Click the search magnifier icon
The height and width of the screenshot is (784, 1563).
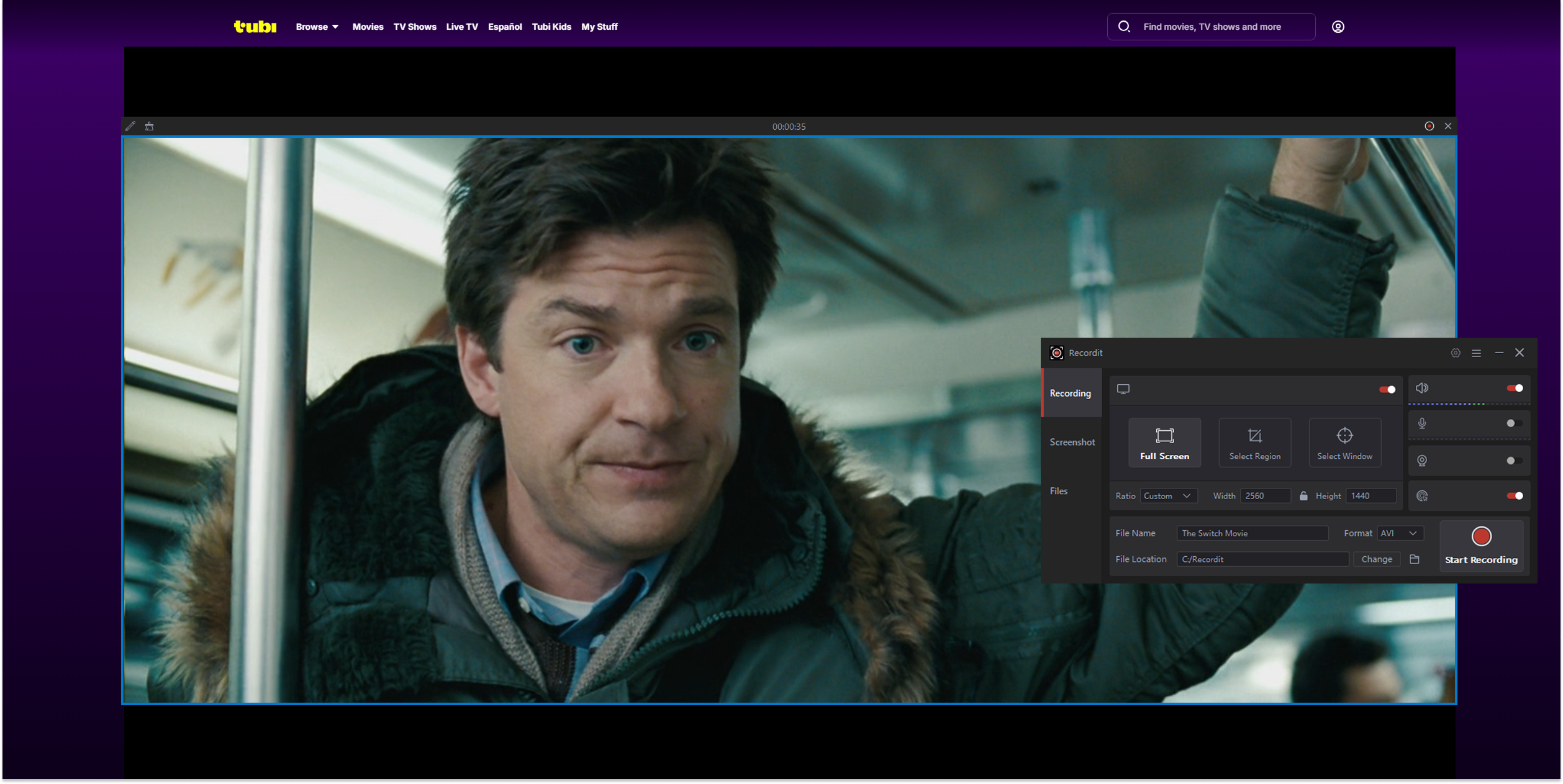coord(1124,27)
